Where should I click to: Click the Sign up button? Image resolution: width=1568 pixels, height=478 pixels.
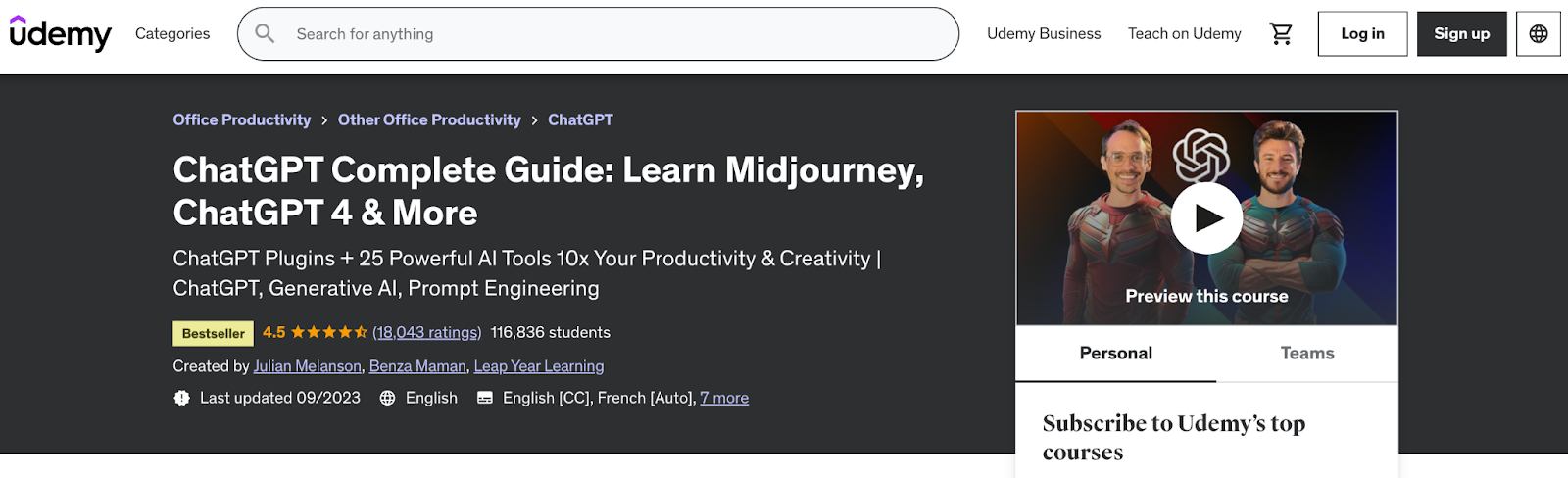coord(1461,34)
